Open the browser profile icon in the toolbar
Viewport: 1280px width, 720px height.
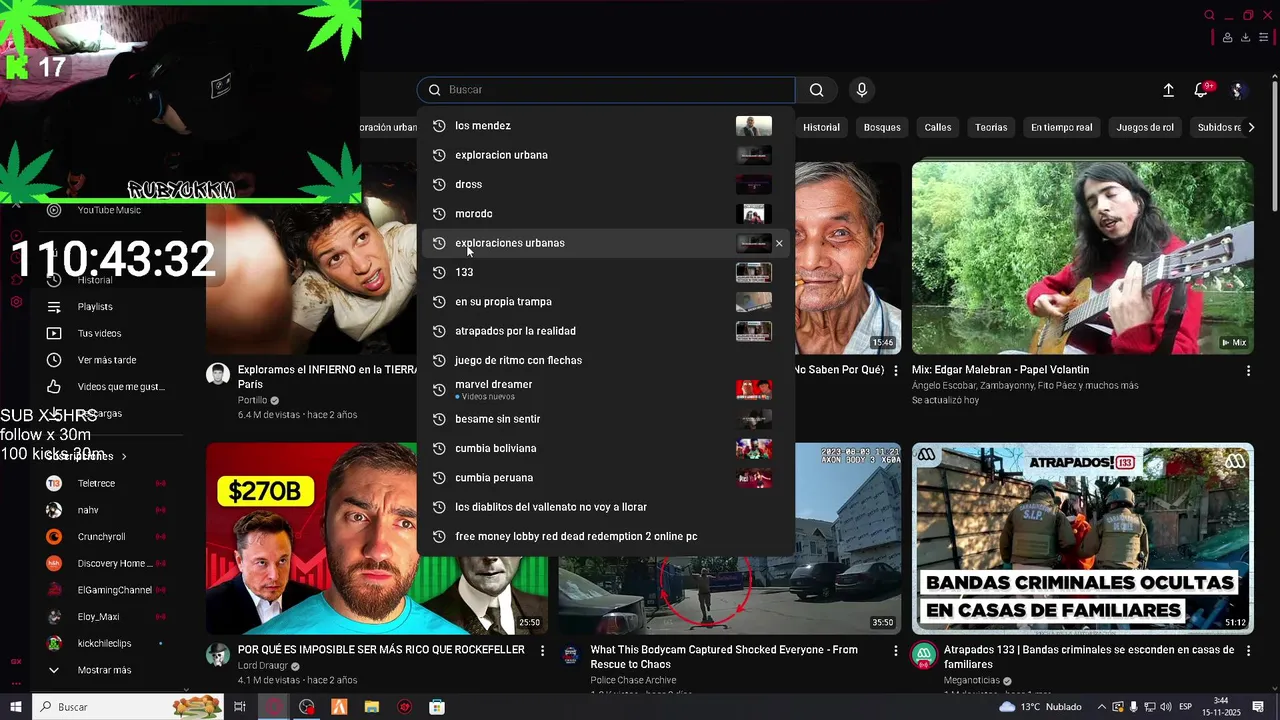1227,37
